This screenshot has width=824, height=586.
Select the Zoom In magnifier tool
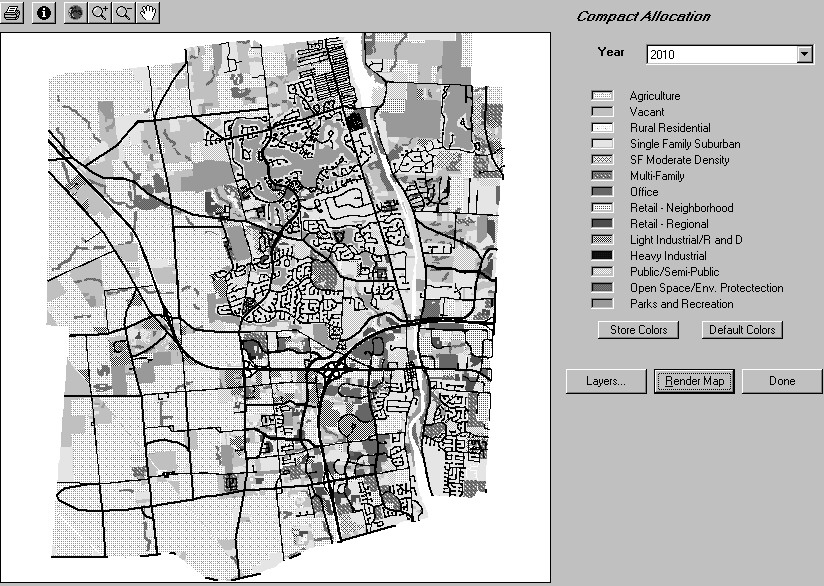pyautogui.click(x=99, y=12)
